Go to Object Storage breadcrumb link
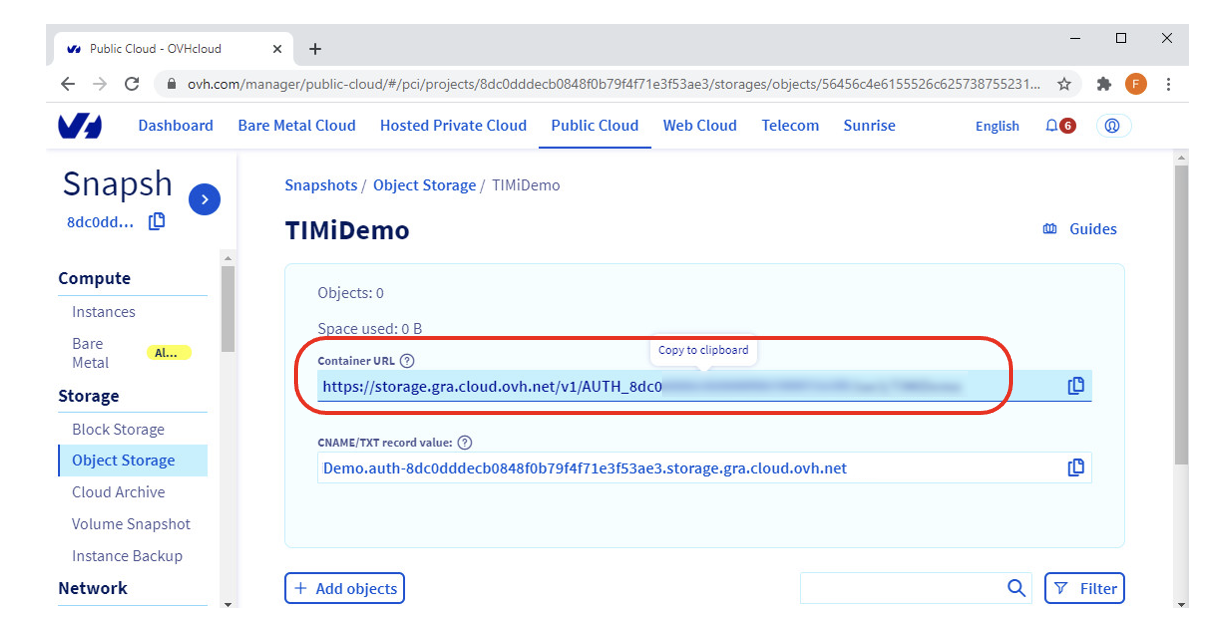 coord(424,185)
